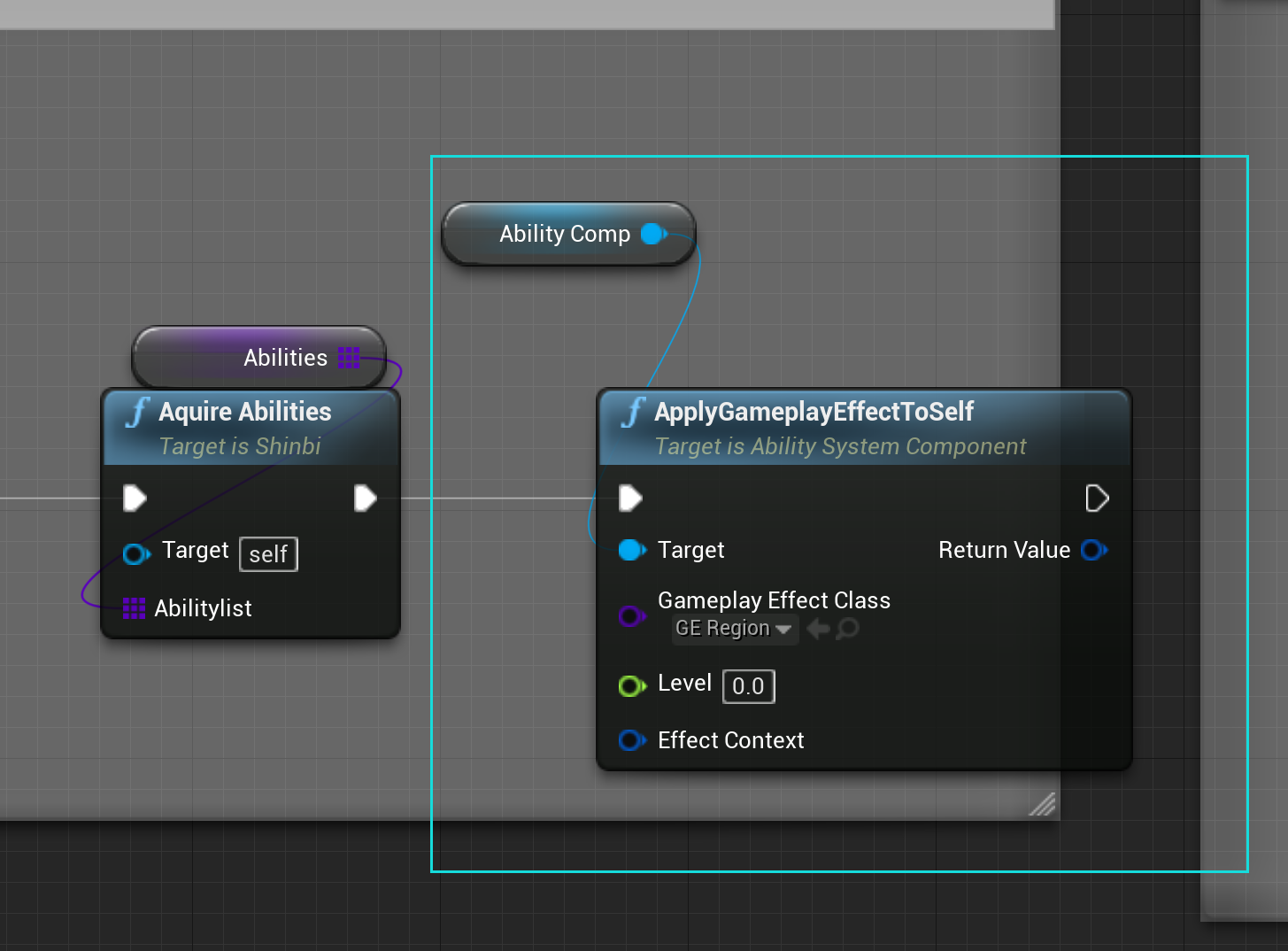Click the magnifier browse icon beside GE Region
This screenshot has width=1288, height=951.
[x=847, y=629]
